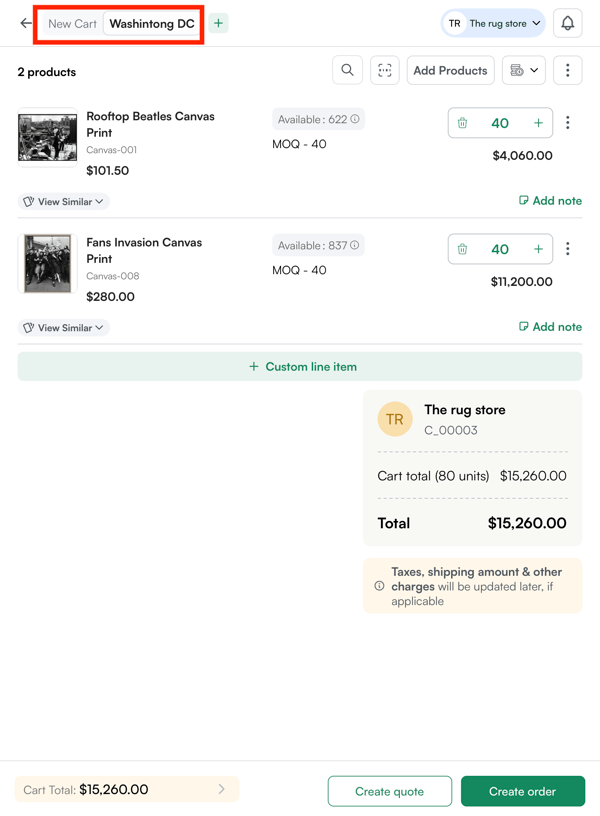Open the barcode scanner icon
600x816 pixels.
(x=385, y=70)
